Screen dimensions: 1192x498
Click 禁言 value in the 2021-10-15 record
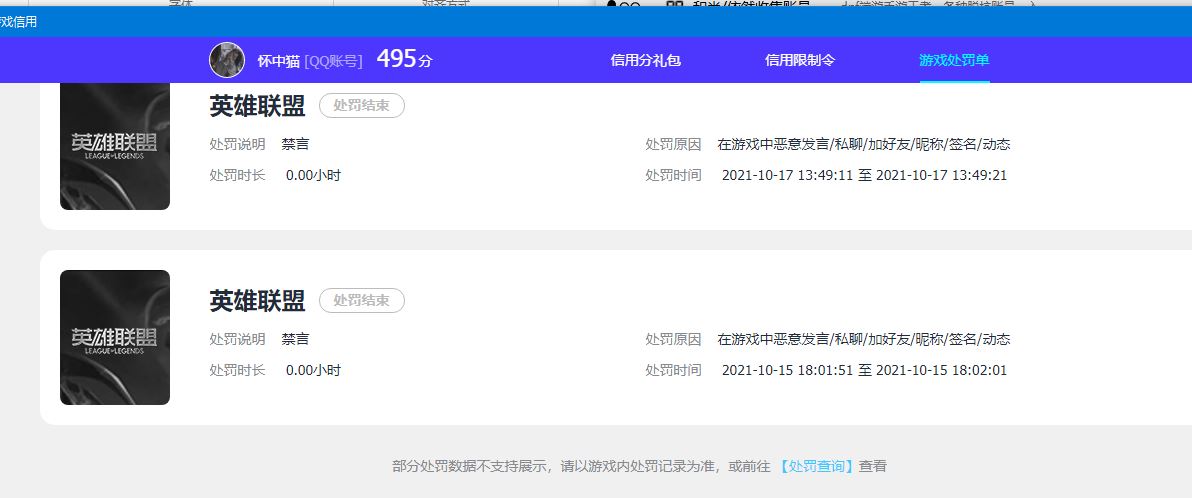(295, 338)
